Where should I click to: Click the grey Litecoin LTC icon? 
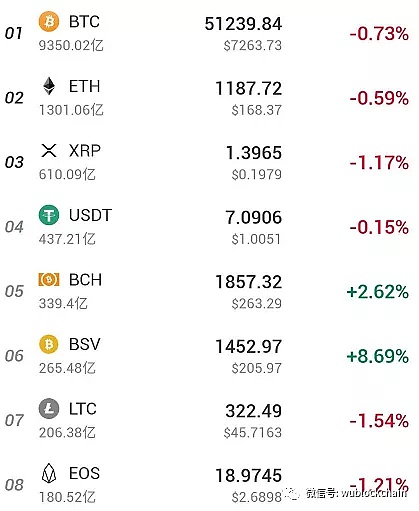click(49, 408)
